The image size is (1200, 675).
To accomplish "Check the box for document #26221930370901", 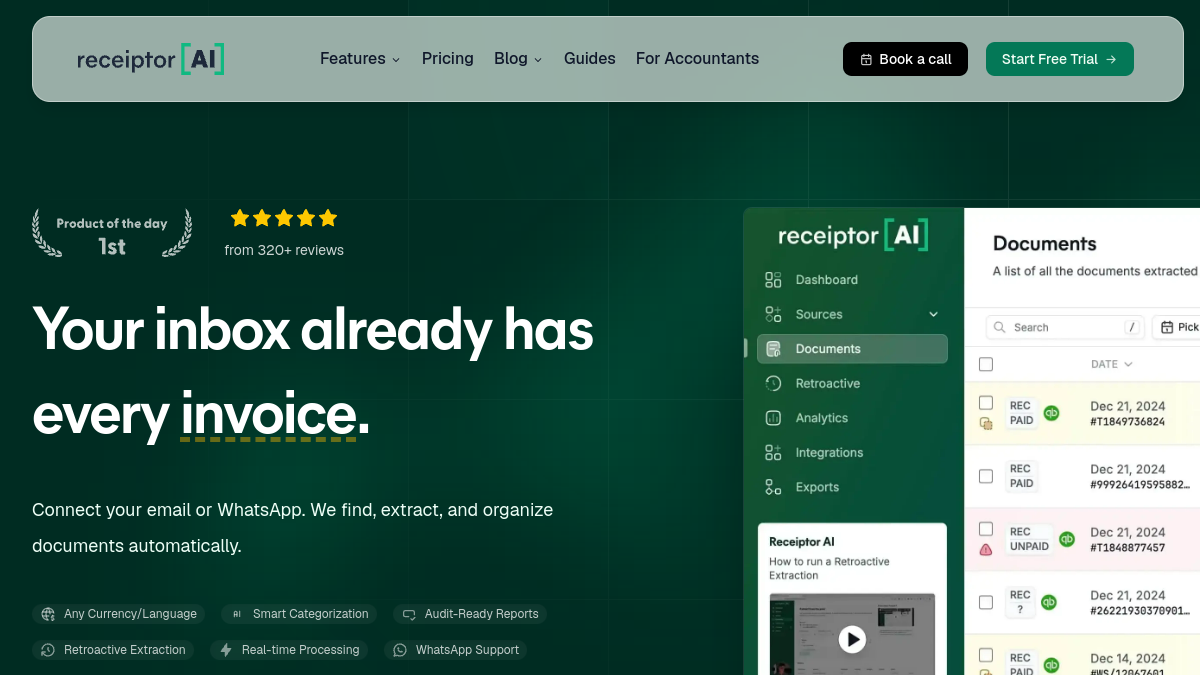I will 986,602.
